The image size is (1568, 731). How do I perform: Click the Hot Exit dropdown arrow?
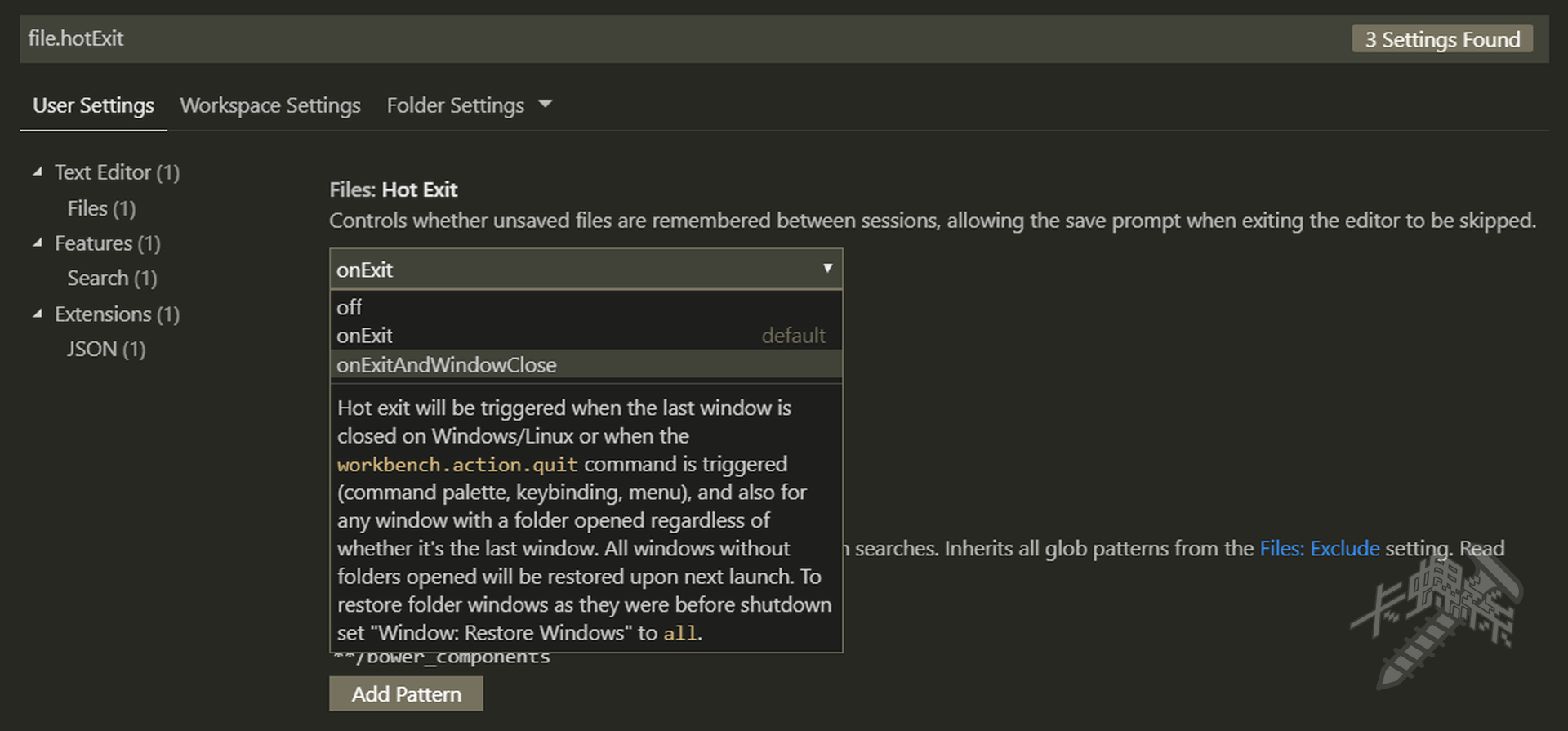827,269
